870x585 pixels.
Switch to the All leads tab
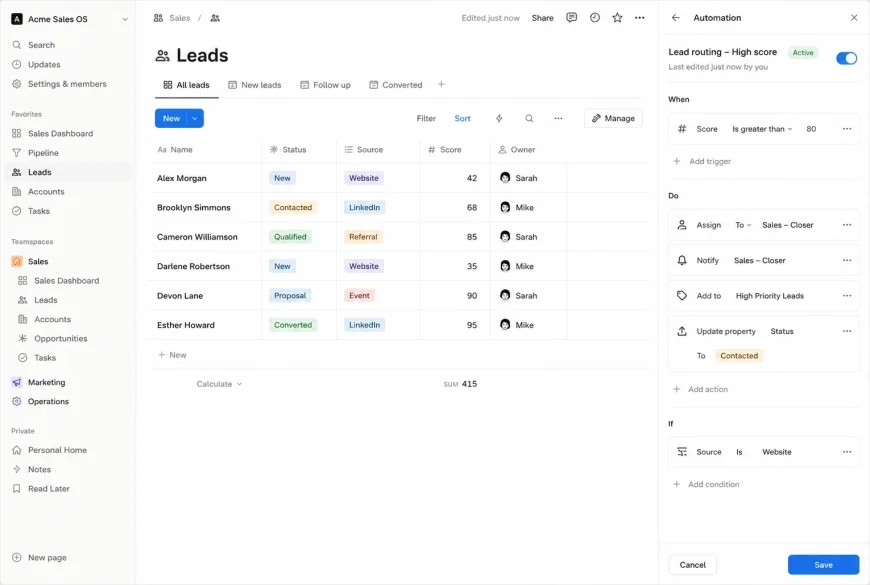pyautogui.click(x=186, y=85)
